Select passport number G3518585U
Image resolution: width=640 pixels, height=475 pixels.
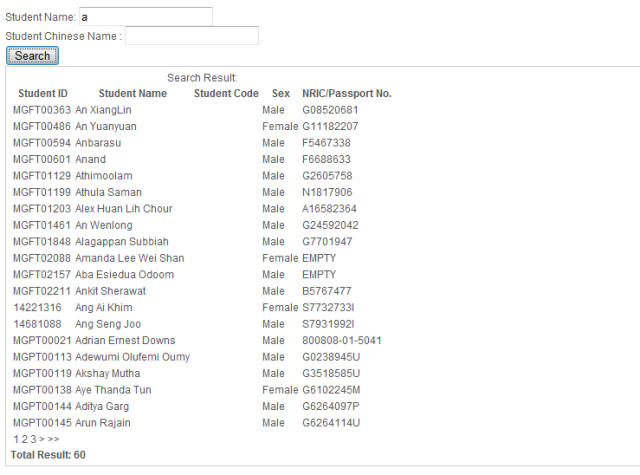point(331,373)
